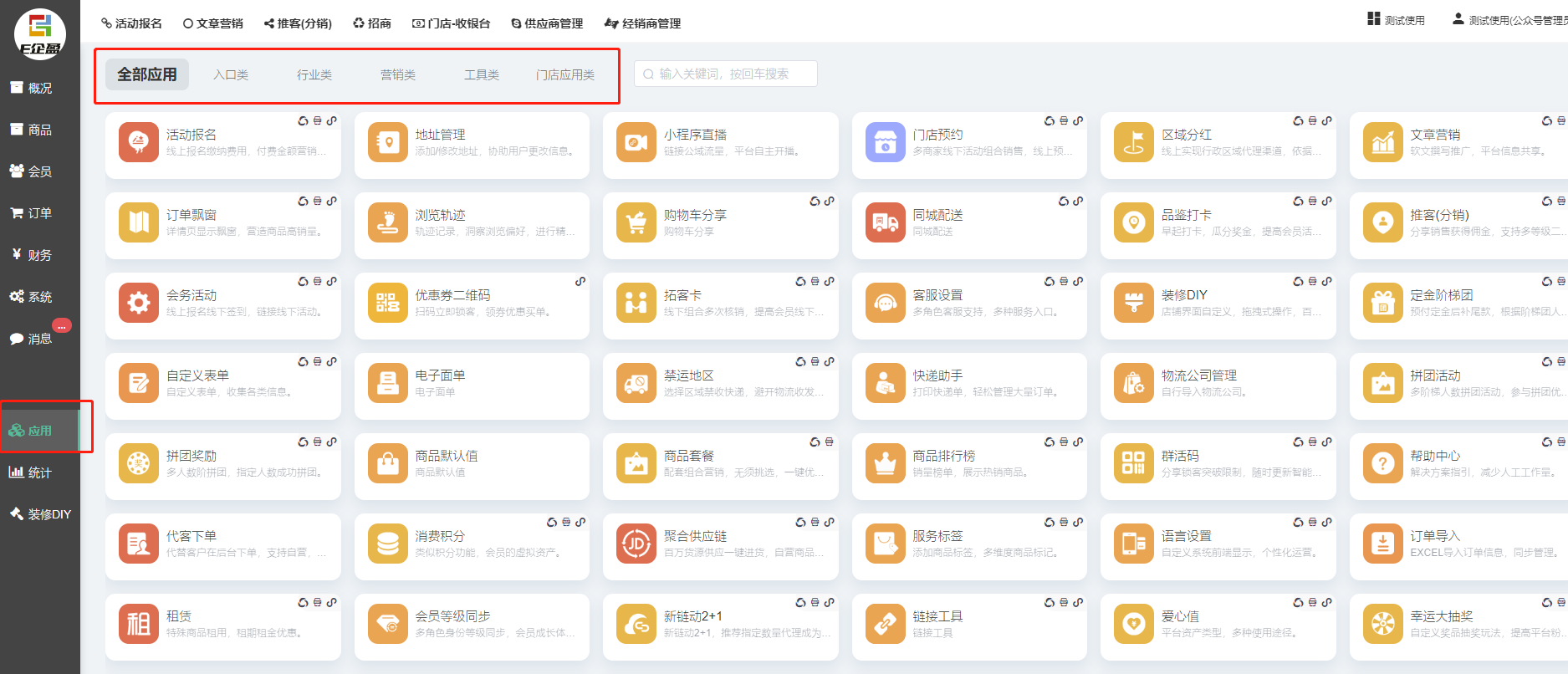Open 消息 in the left sidebar
Image resolution: width=1568 pixels, height=674 pixels.
[39, 339]
